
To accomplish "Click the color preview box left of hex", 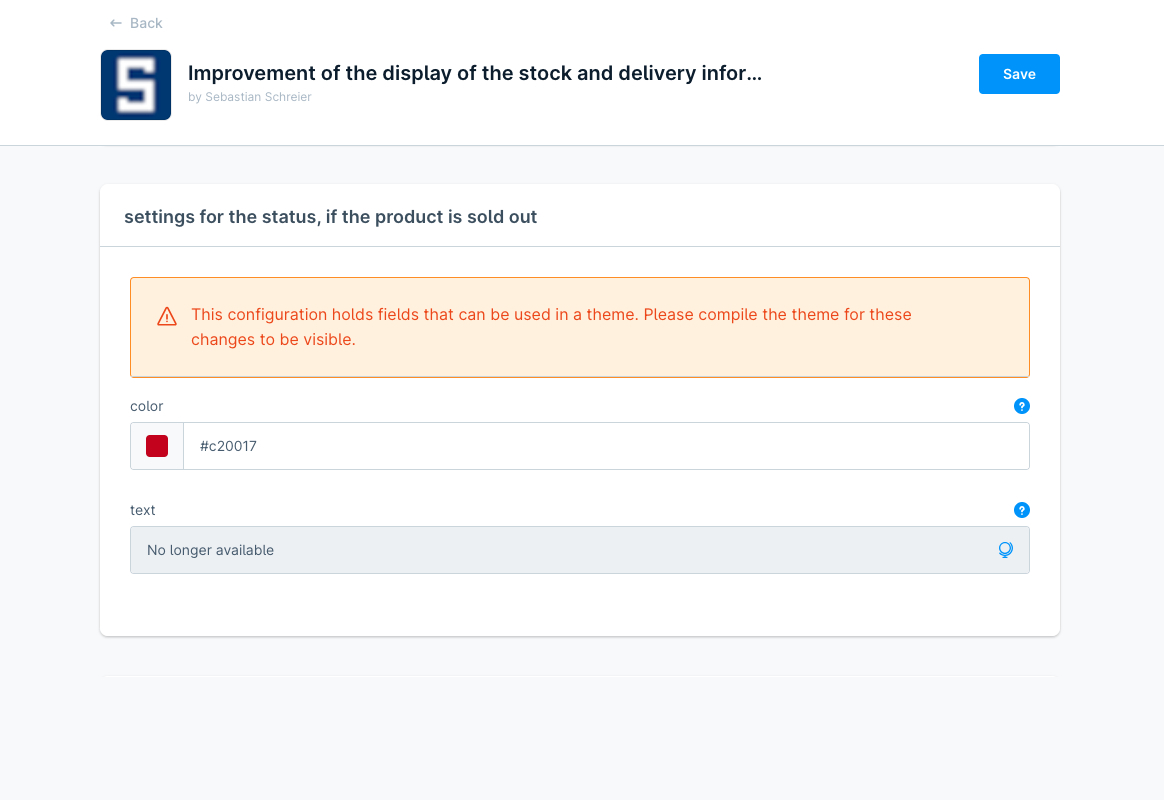I will tap(157, 446).
